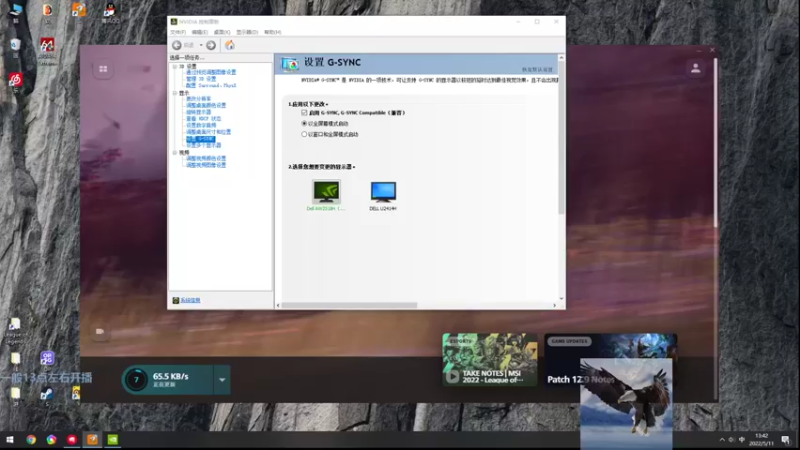Screen dimensions: 800x450
Task: Click the scroll-up arrow in G-SYNC panel
Action: 561,58
